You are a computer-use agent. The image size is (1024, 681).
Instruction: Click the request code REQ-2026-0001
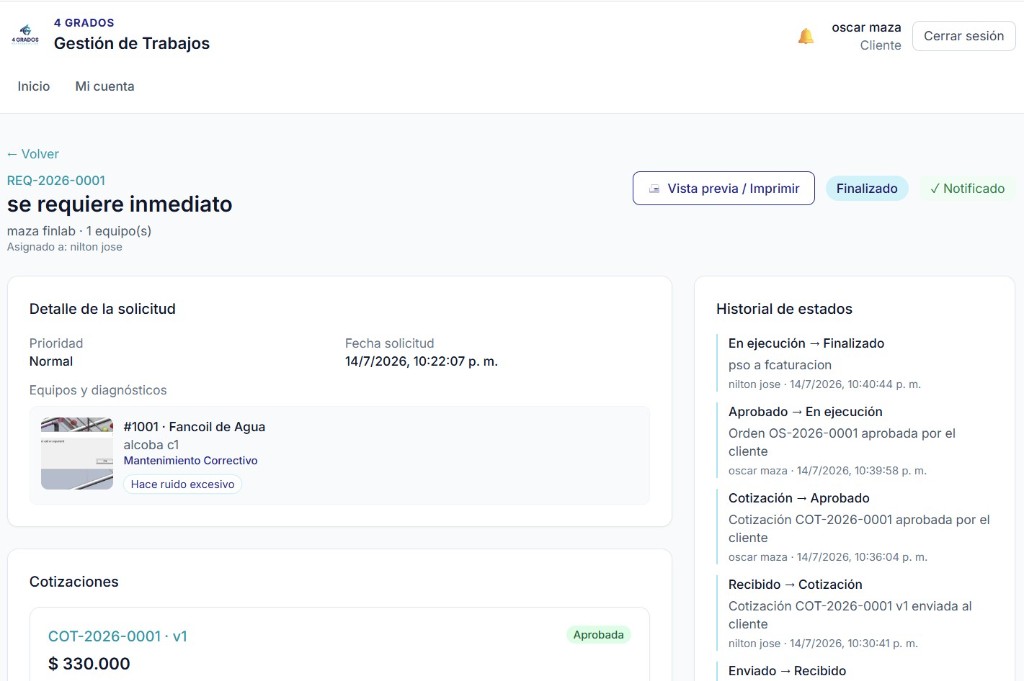tap(56, 180)
